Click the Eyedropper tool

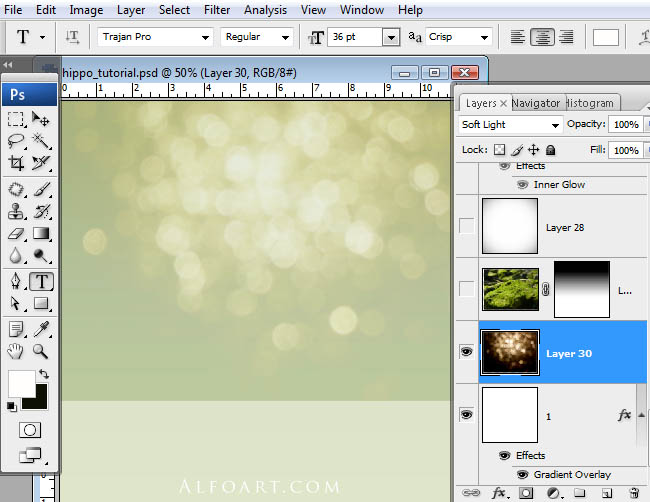coord(41,329)
